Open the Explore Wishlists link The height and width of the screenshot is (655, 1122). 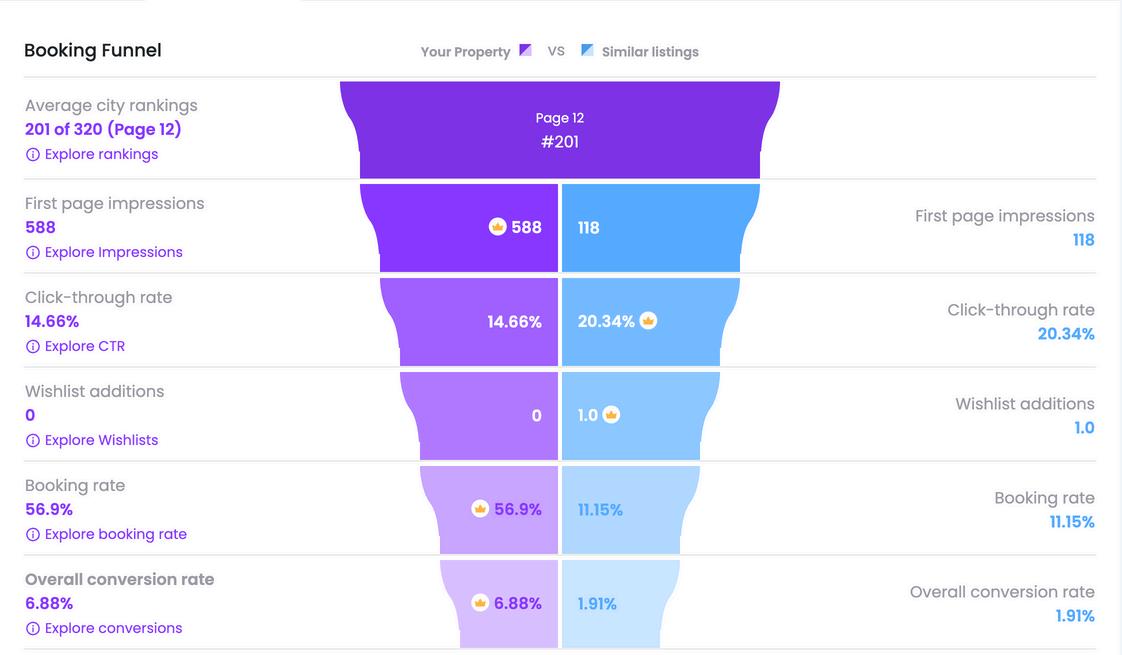point(101,440)
